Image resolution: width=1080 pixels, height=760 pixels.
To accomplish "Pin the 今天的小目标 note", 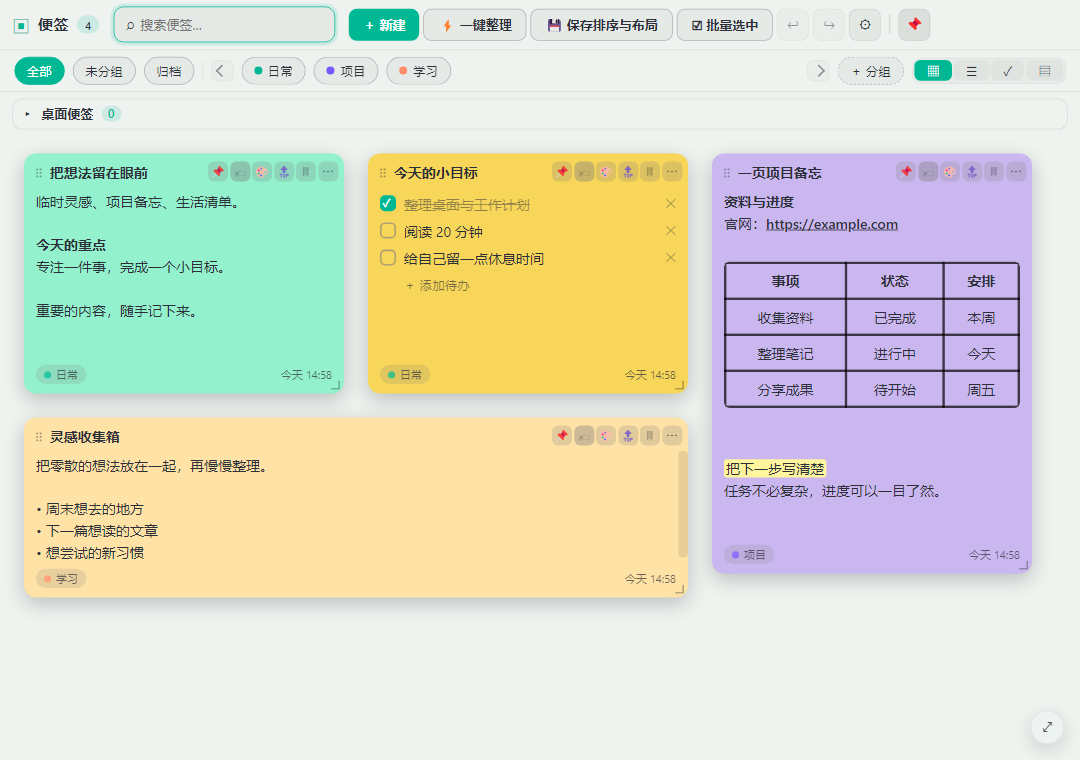I will tap(562, 172).
